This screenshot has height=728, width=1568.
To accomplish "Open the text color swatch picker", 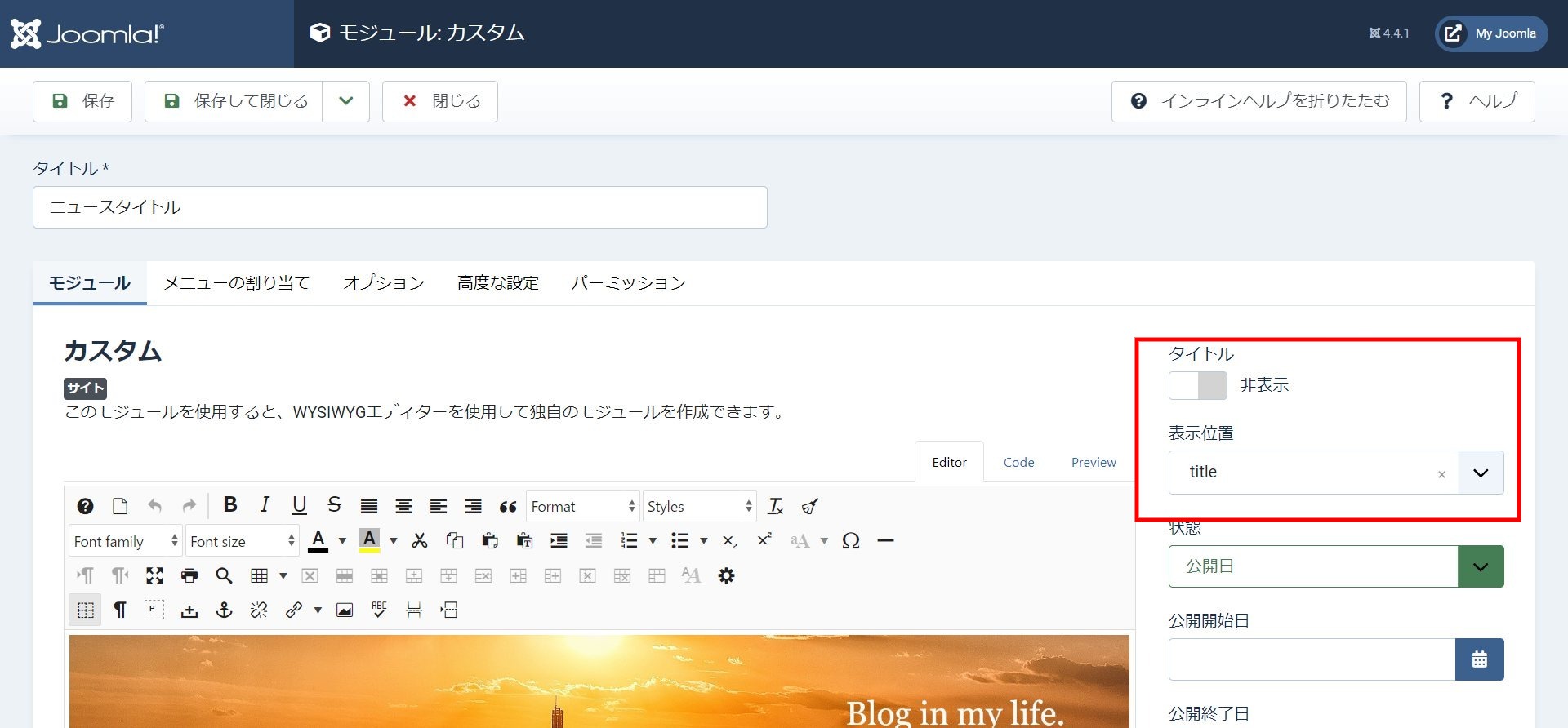I will pos(342,541).
